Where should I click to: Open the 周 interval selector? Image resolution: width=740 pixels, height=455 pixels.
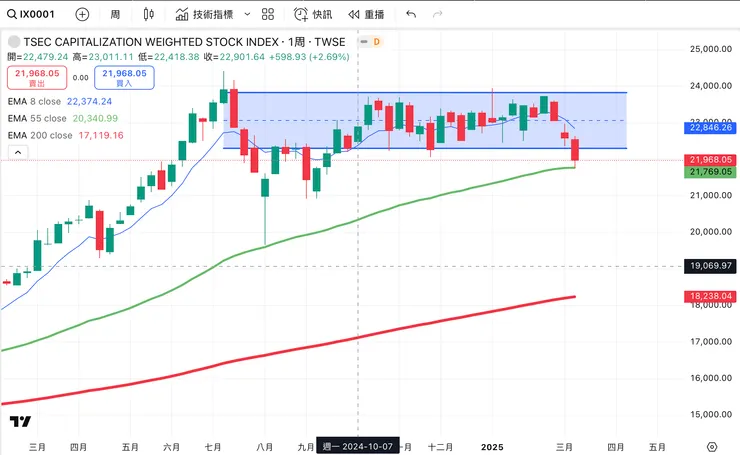click(115, 15)
